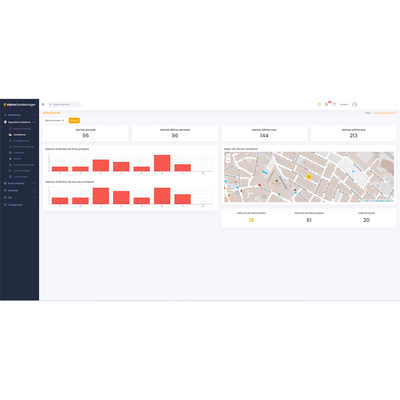Zoom in on the alerts map
This screenshot has height=400, width=400.
point(228,156)
